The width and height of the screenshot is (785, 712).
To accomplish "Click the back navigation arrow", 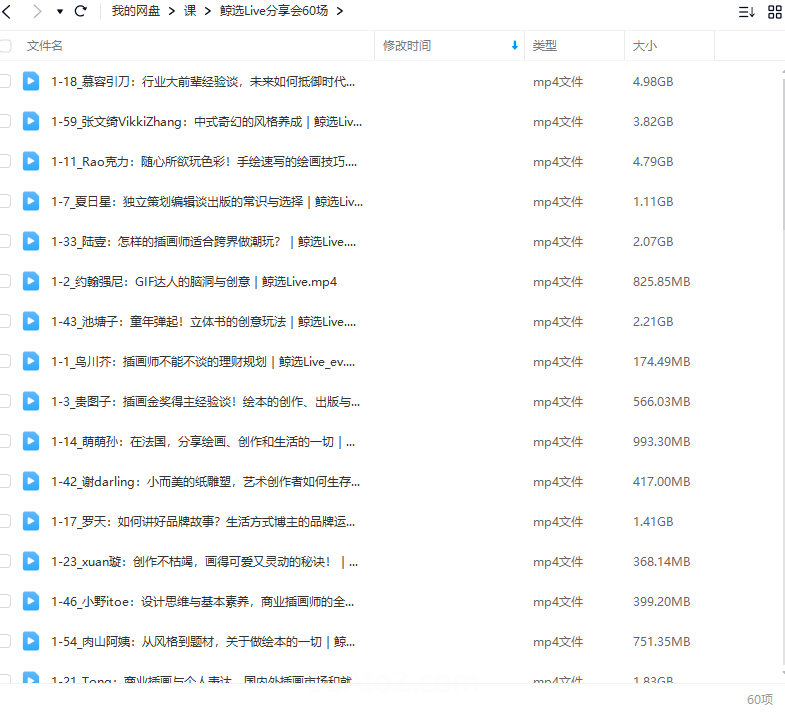I will click(x=7, y=12).
